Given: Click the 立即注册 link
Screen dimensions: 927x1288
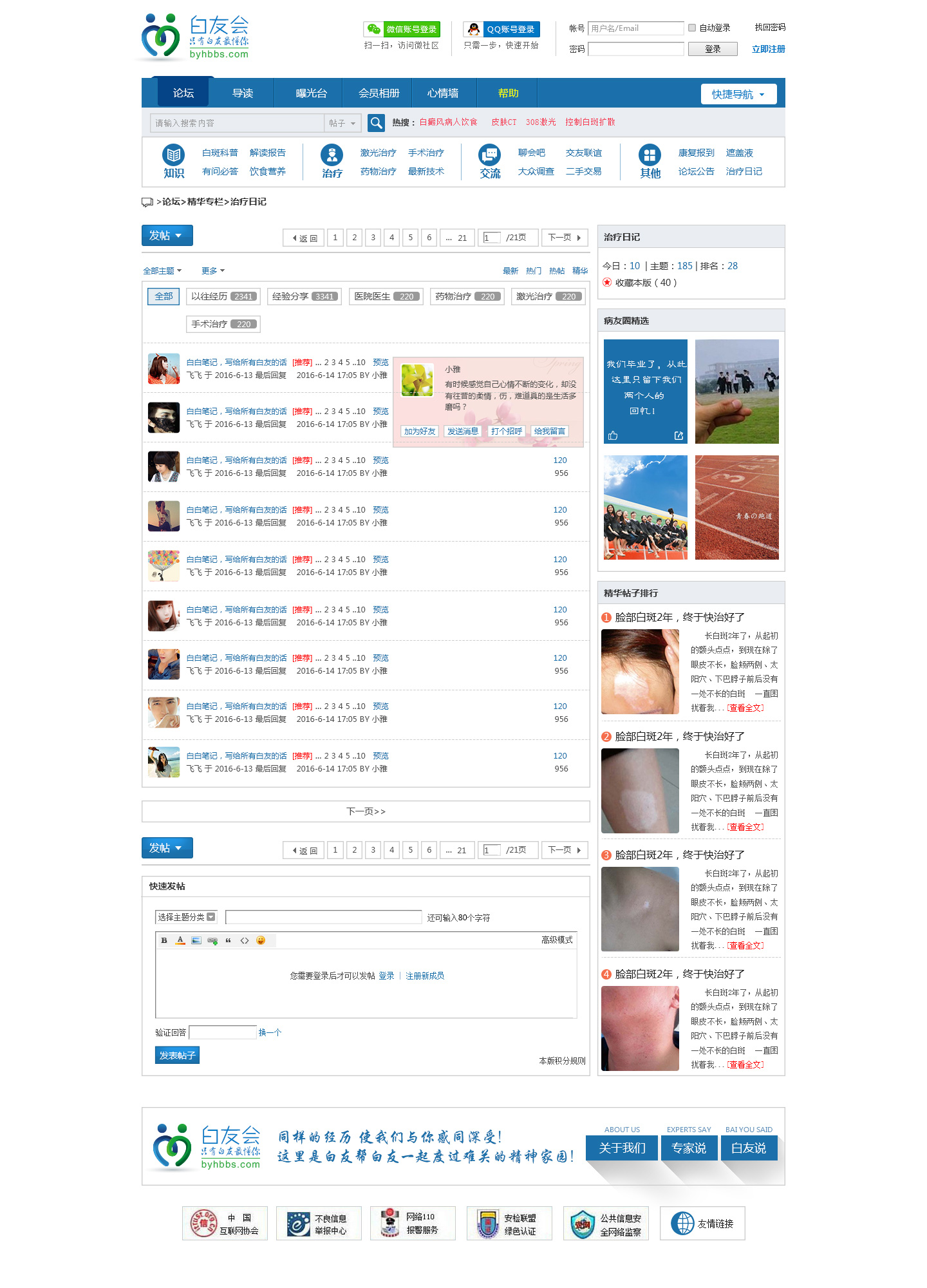Looking at the screenshot, I should [768, 49].
